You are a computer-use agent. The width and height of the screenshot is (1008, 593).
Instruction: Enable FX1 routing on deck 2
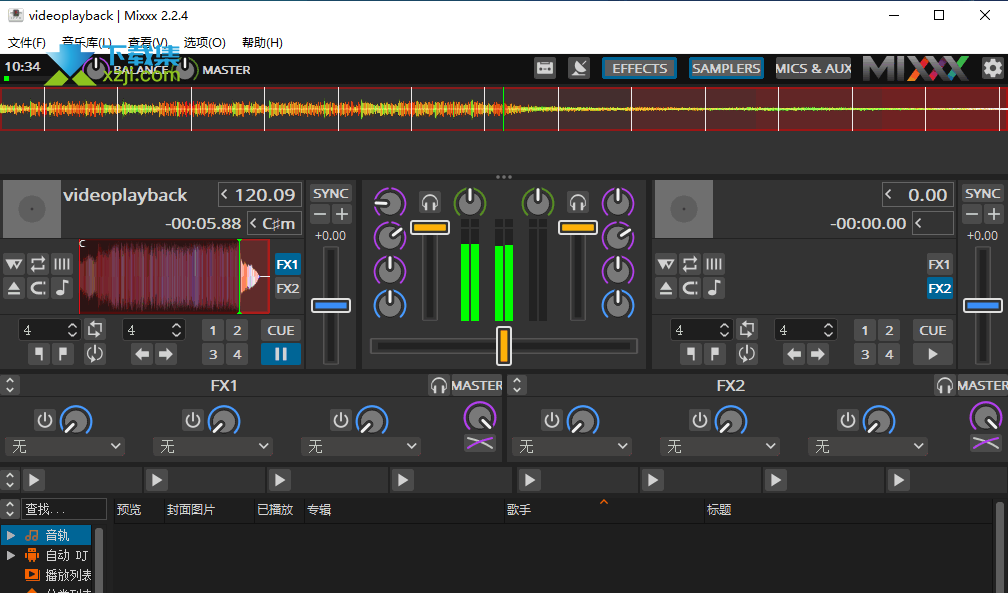click(939, 264)
